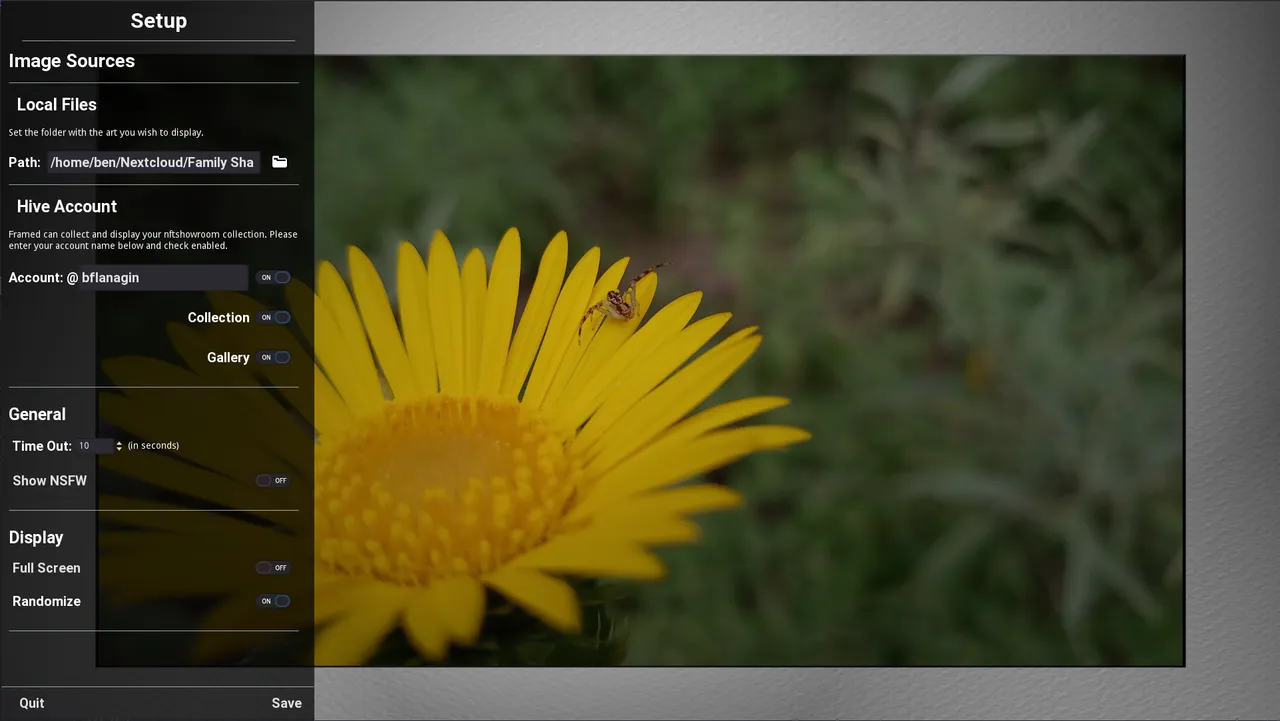This screenshot has height=721, width=1280.
Task: Click the Local Files heading
Action: (57, 104)
